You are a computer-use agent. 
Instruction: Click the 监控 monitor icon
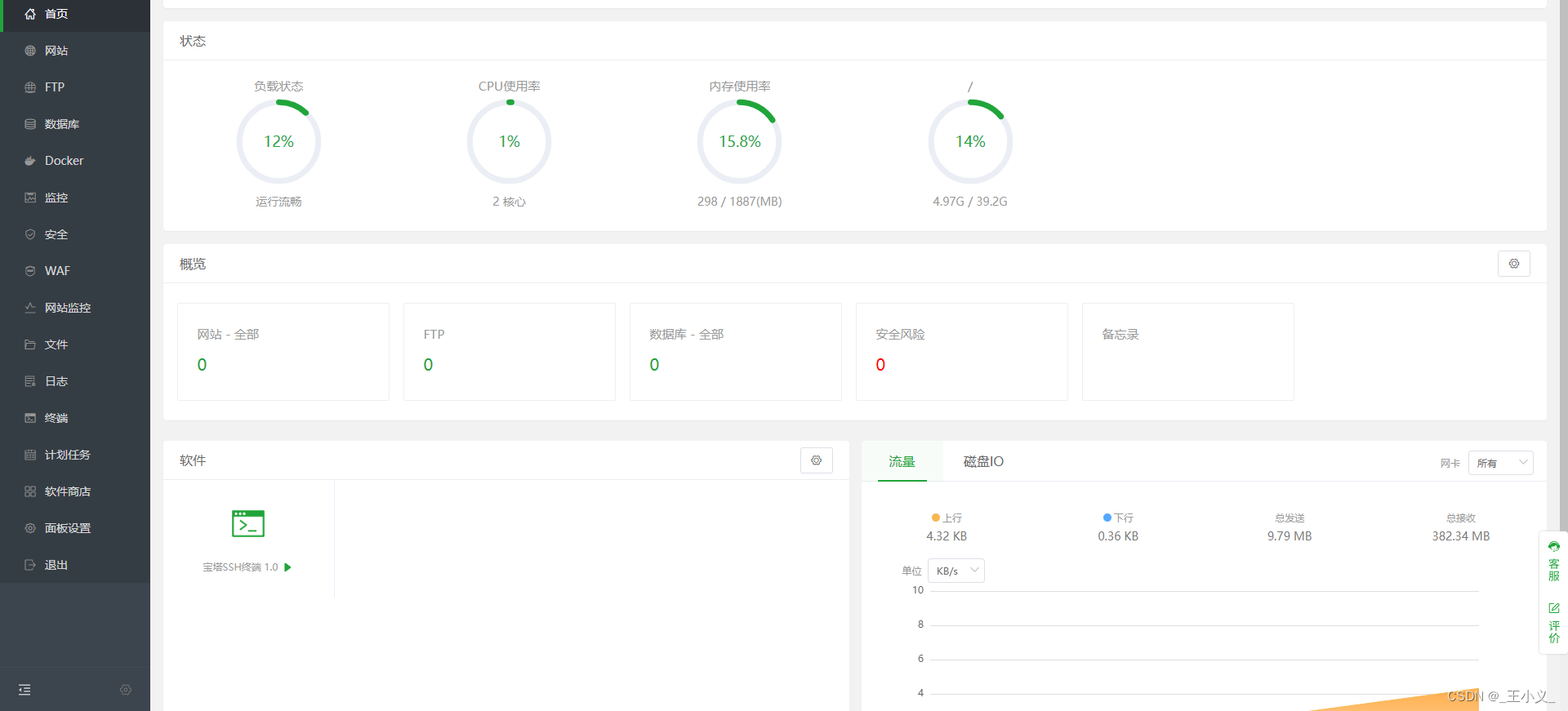coord(30,198)
